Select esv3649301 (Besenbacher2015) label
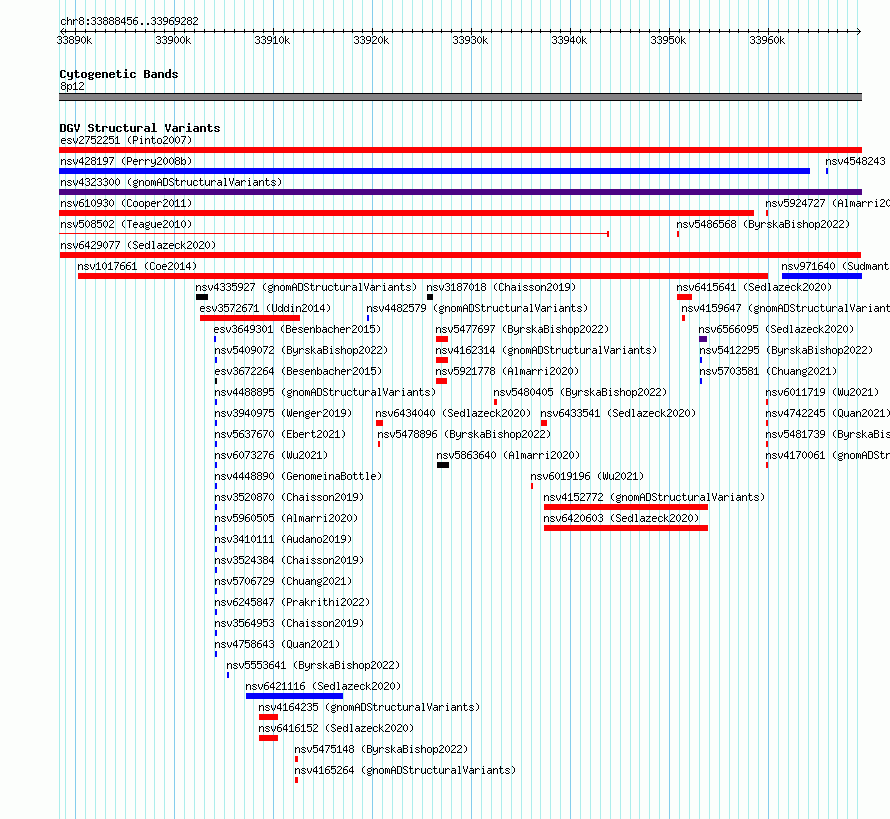 coord(297,329)
